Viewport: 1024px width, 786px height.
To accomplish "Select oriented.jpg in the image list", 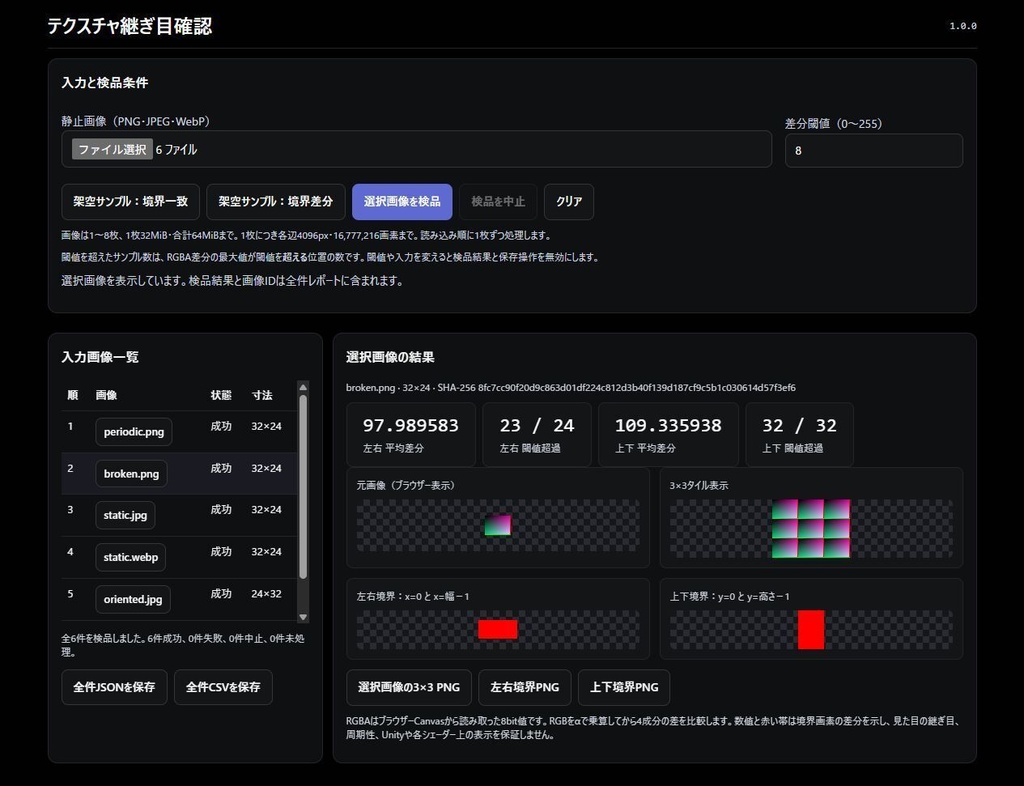I will 133,599.
